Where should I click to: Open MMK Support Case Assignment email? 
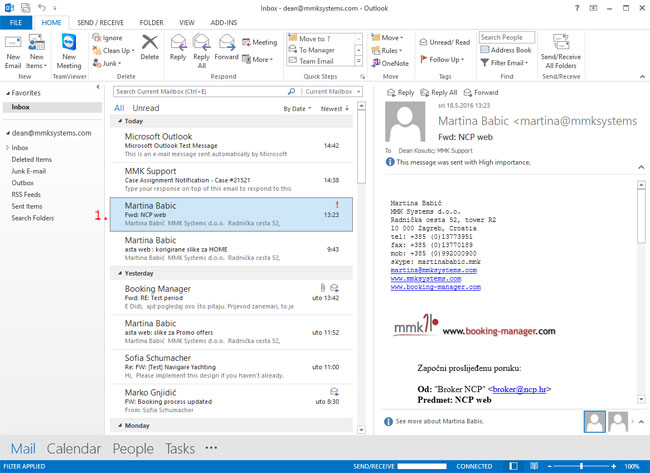click(x=231, y=179)
